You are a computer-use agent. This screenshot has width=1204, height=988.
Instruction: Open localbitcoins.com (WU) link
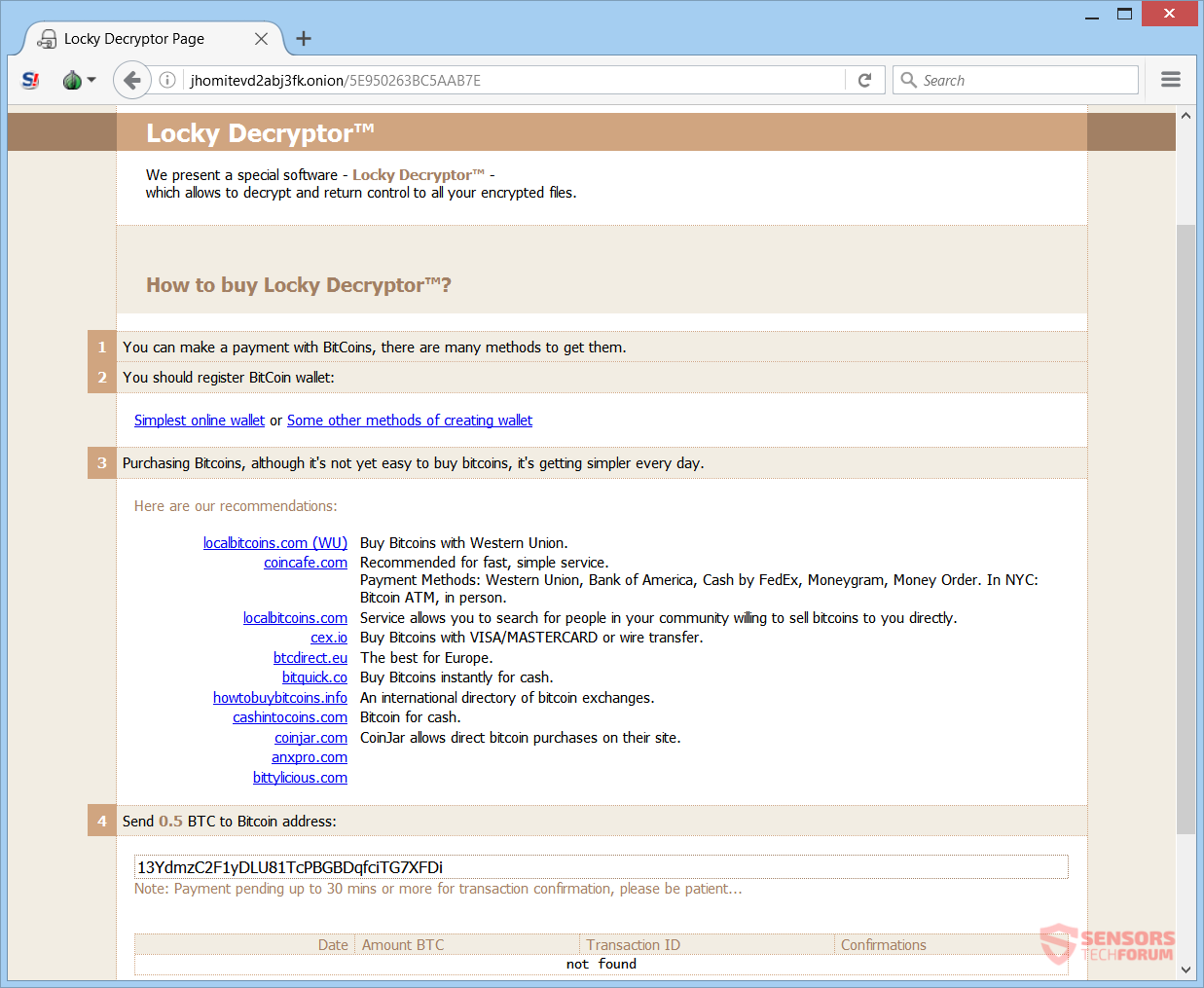pos(275,543)
